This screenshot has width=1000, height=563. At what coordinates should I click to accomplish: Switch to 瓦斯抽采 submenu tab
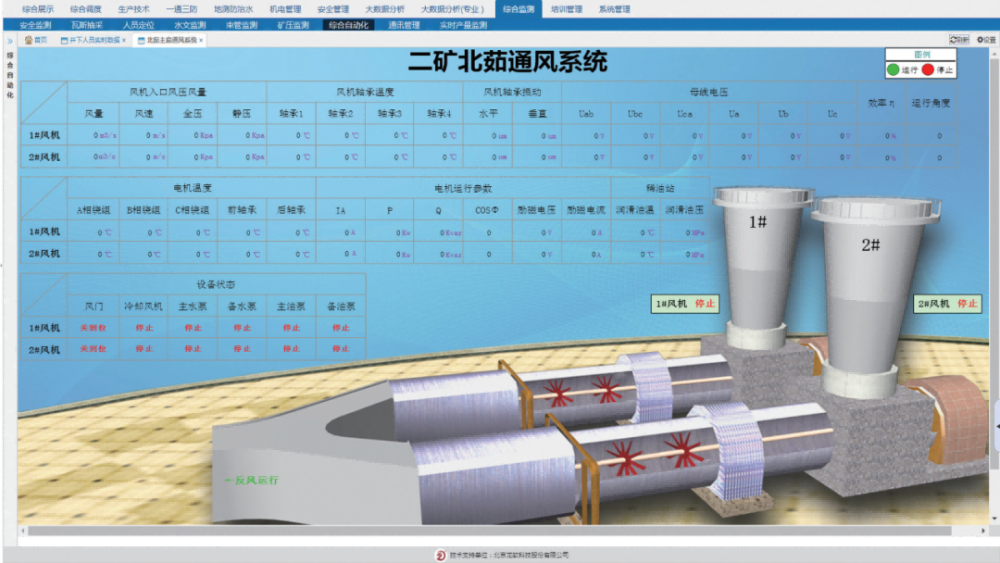(87, 25)
